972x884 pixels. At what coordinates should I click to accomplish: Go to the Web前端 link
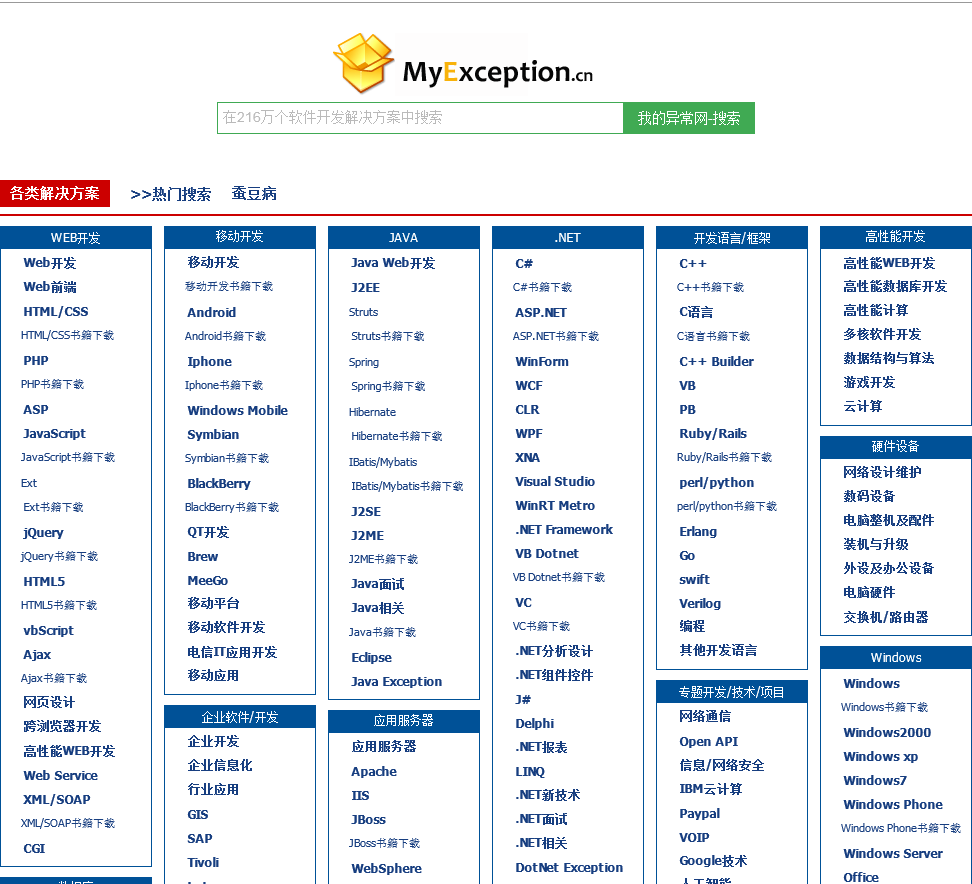(50, 287)
